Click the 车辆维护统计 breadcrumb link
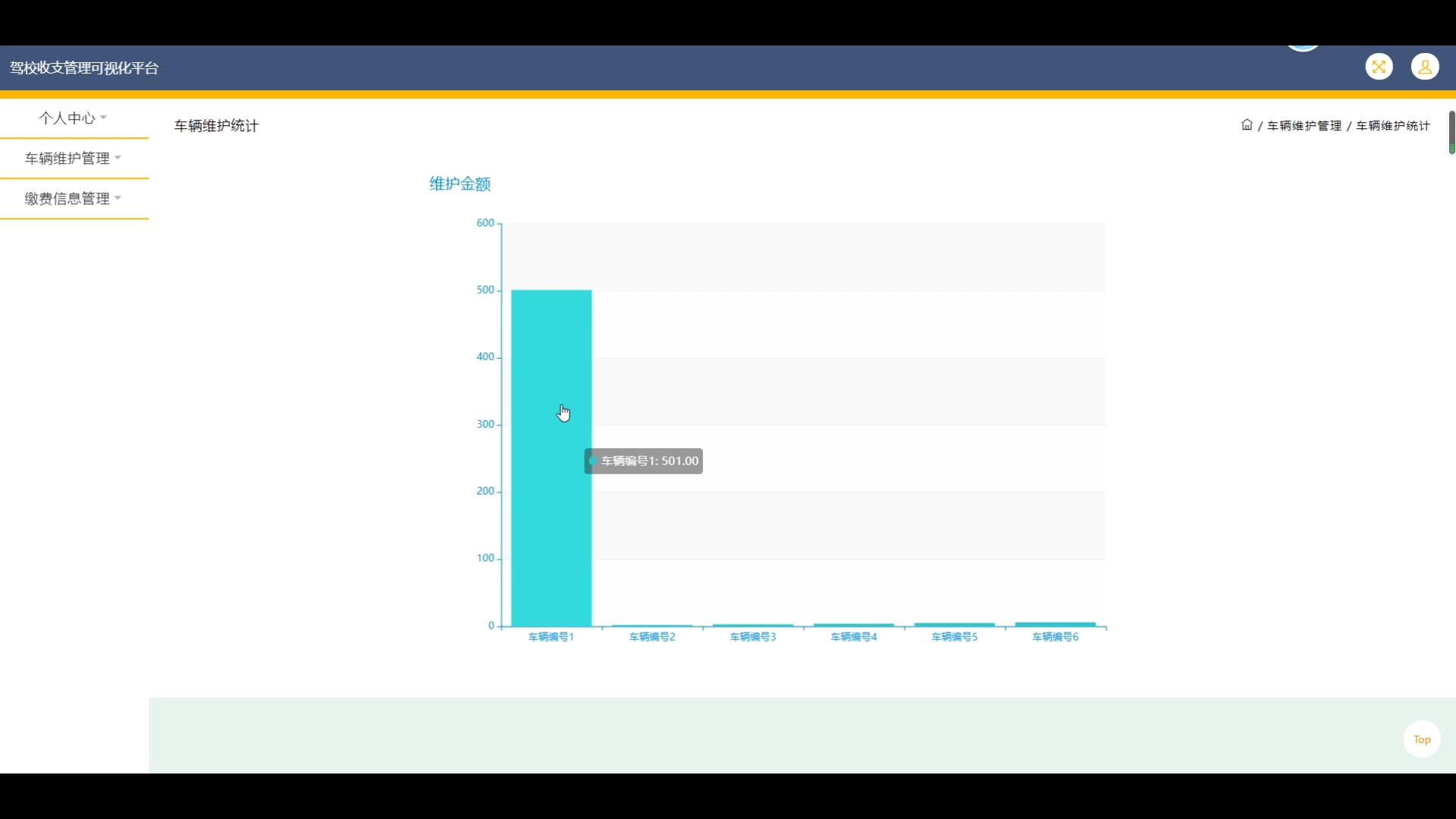Screen dimensions: 1456x819 tap(1393, 126)
